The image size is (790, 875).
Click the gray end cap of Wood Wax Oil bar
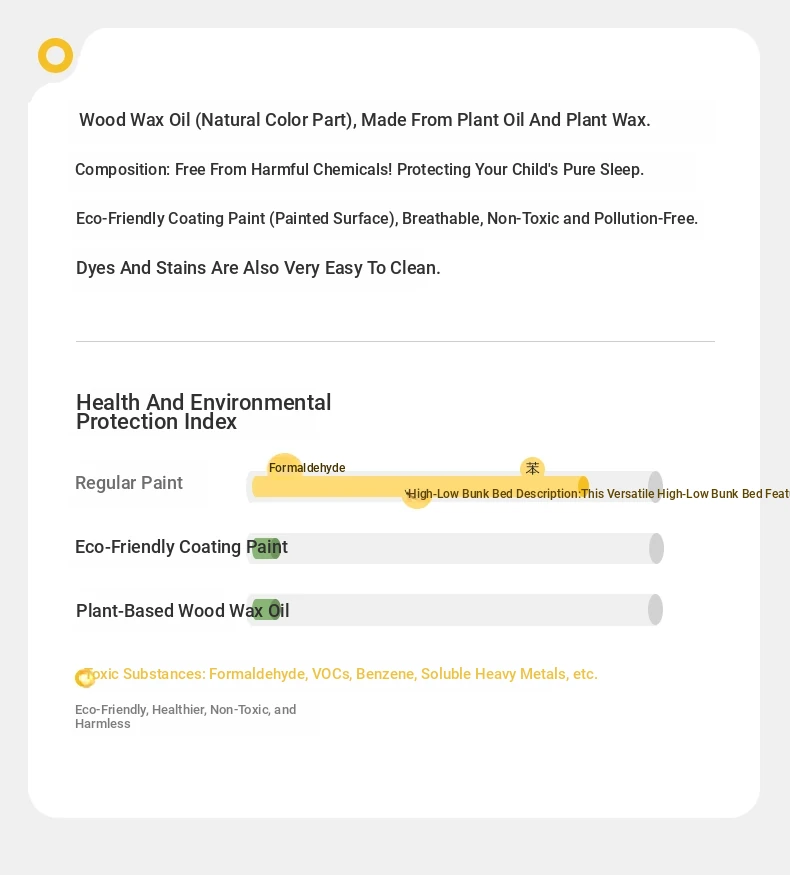(x=656, y=609)
